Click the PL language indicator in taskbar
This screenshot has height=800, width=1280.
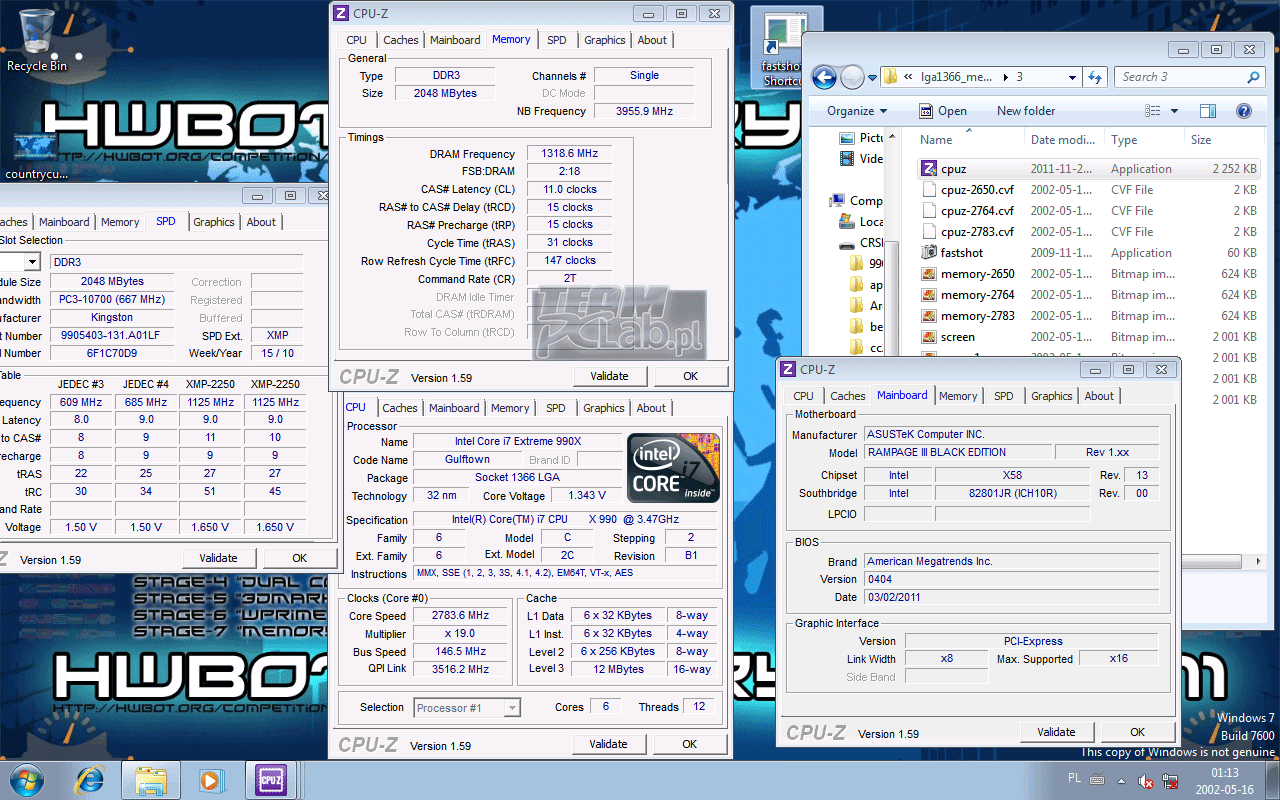pyautogui.click(x=1075, y=779)
